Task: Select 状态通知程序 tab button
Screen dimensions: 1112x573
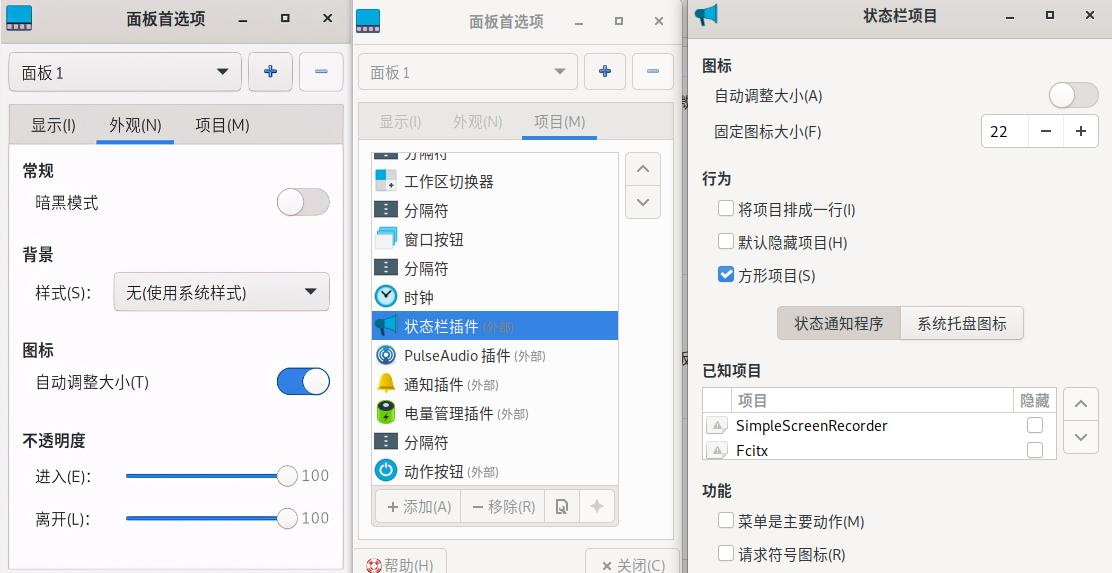Action: [x=839, y=323]
